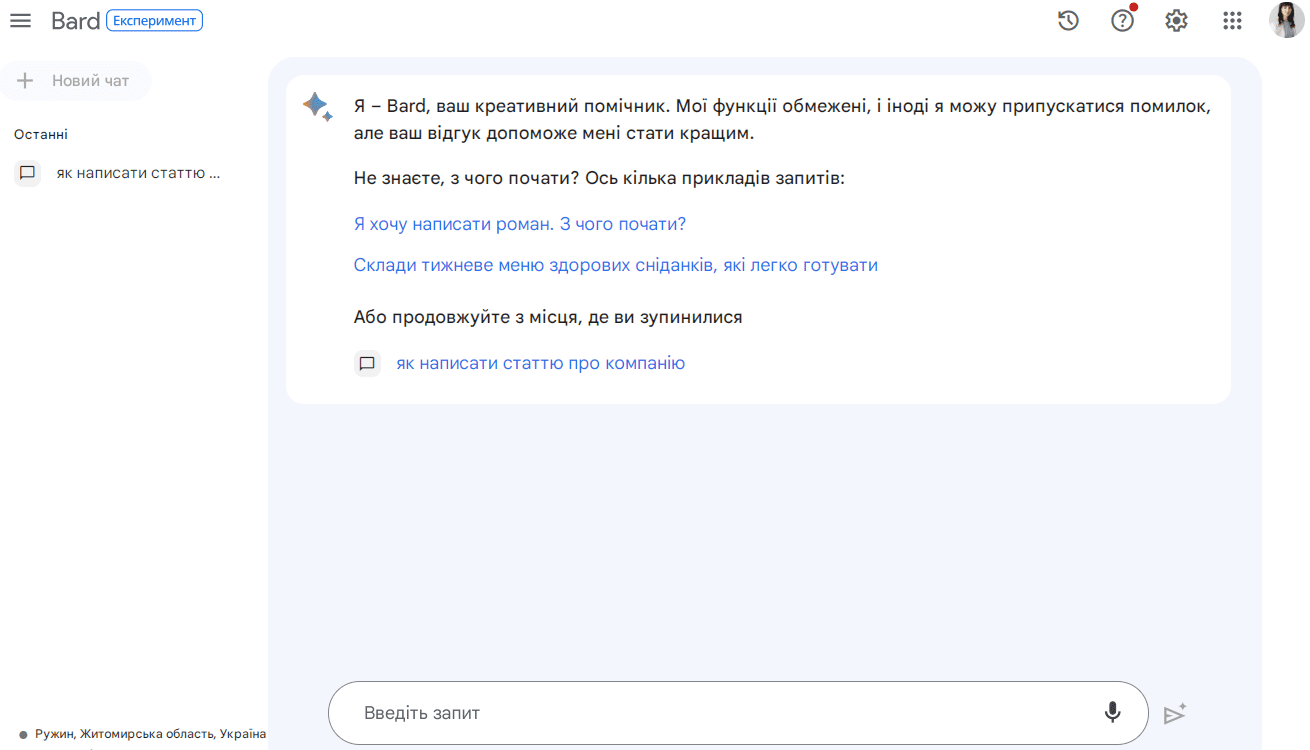This screenshot has width=1310, height=750.
Task: Open the chat history icon
Action: click(x=1068, y=20)
